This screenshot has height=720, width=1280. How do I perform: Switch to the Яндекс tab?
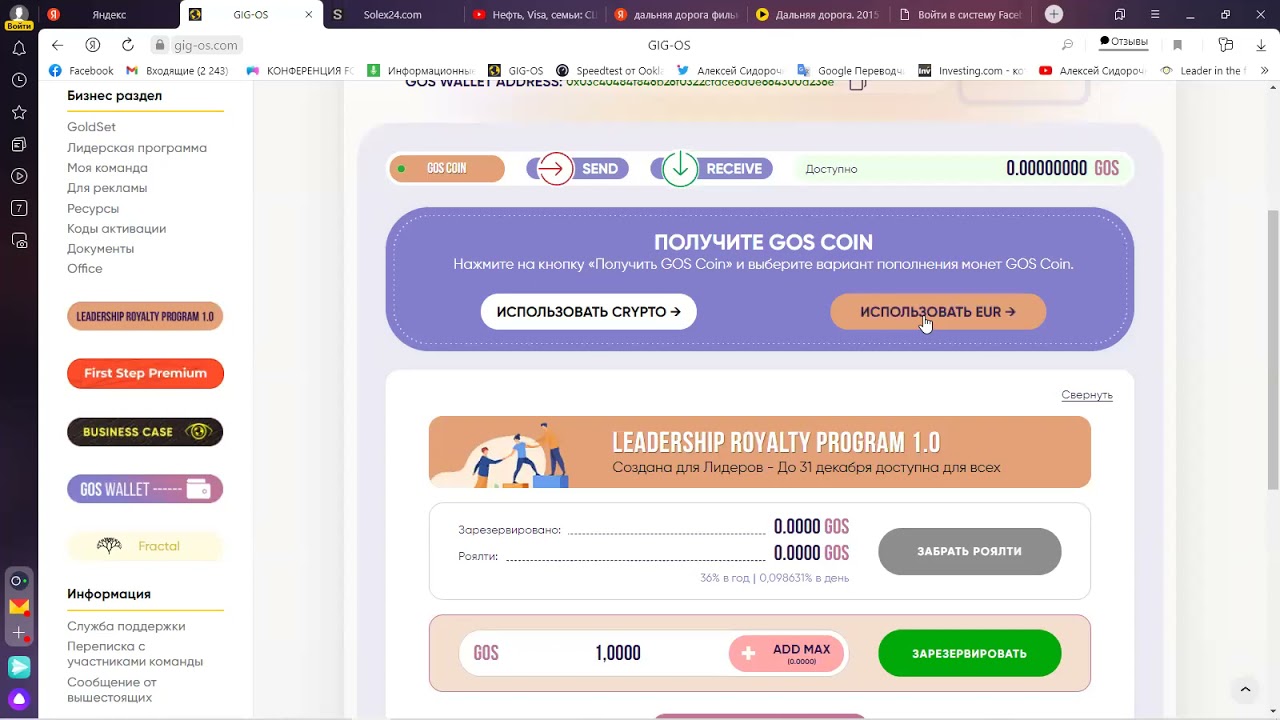[x=108, y=15]
